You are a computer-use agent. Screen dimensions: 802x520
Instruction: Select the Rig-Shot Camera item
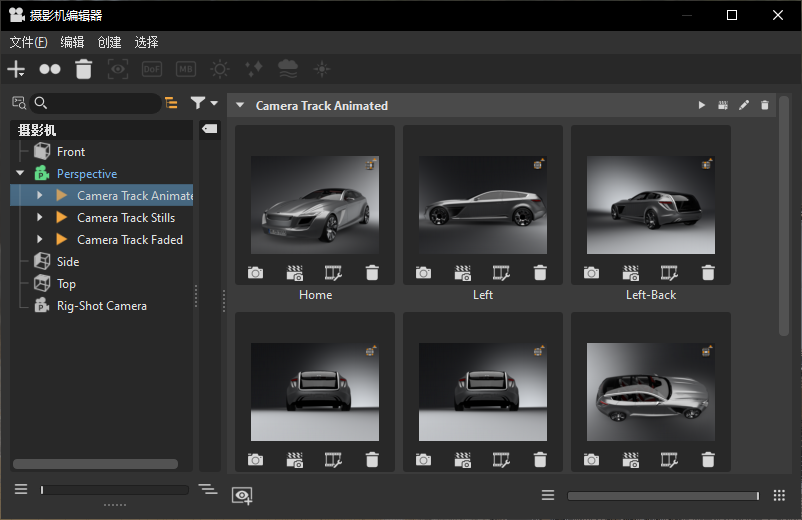point(101,306)
